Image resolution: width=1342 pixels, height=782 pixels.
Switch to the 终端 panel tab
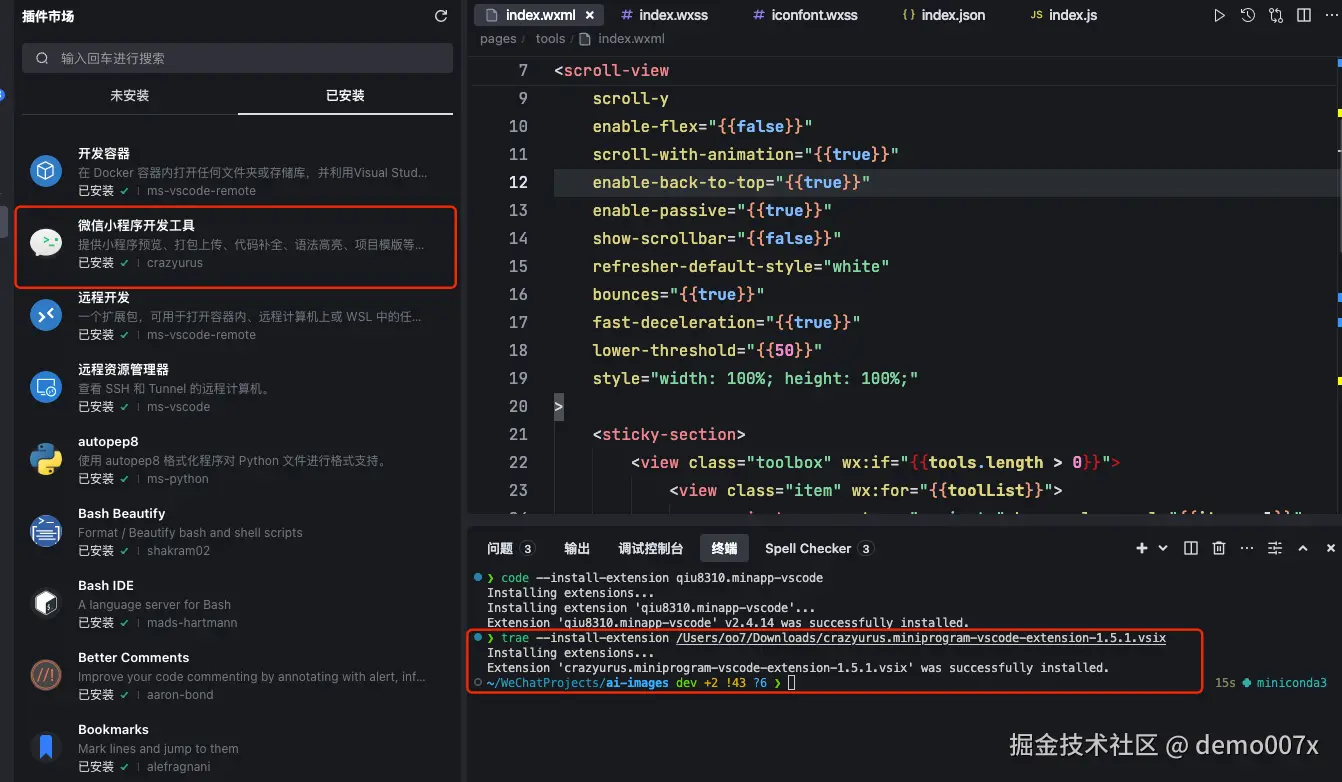coord(724,548)
